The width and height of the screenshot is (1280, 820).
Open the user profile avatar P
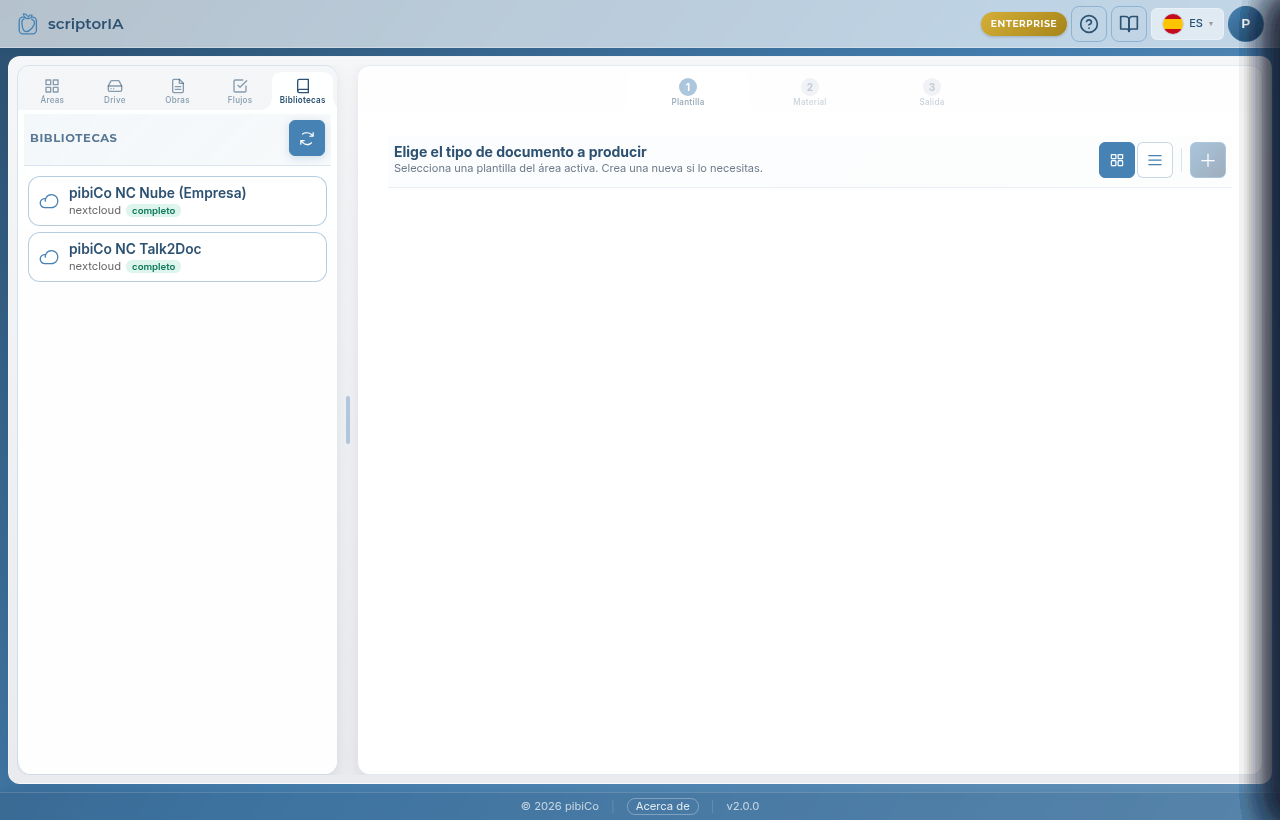(1246, 24)
